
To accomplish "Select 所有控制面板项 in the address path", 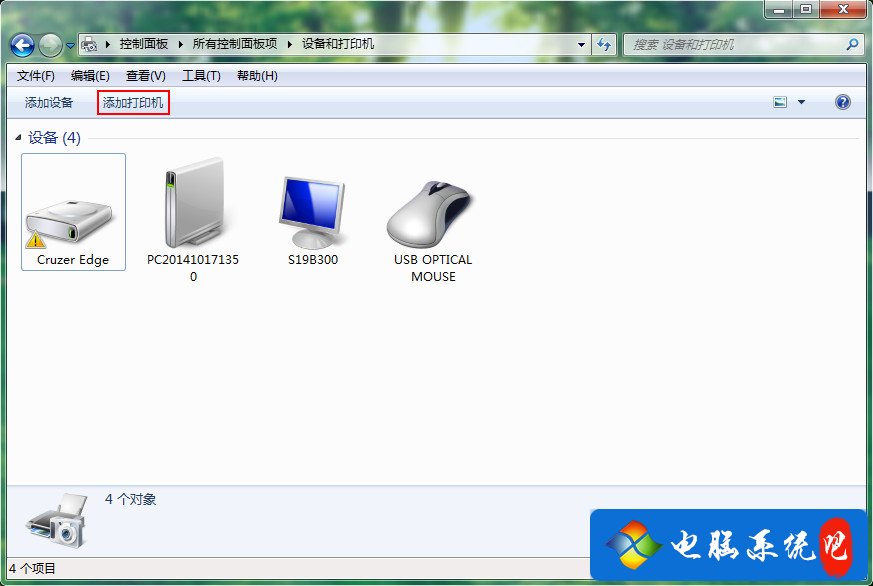I will pos(235,44).
